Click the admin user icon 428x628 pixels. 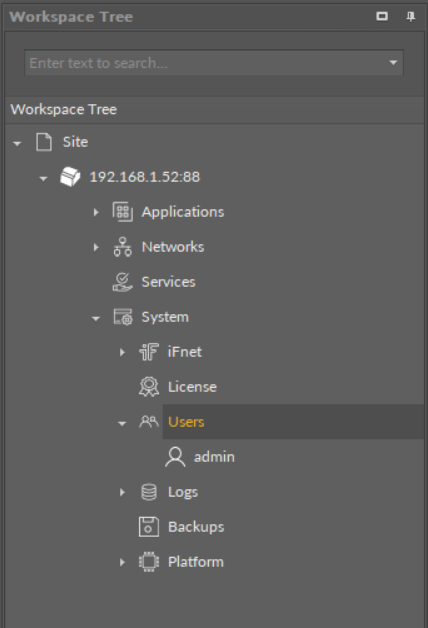pyautogui.click(x=175, y=457)
